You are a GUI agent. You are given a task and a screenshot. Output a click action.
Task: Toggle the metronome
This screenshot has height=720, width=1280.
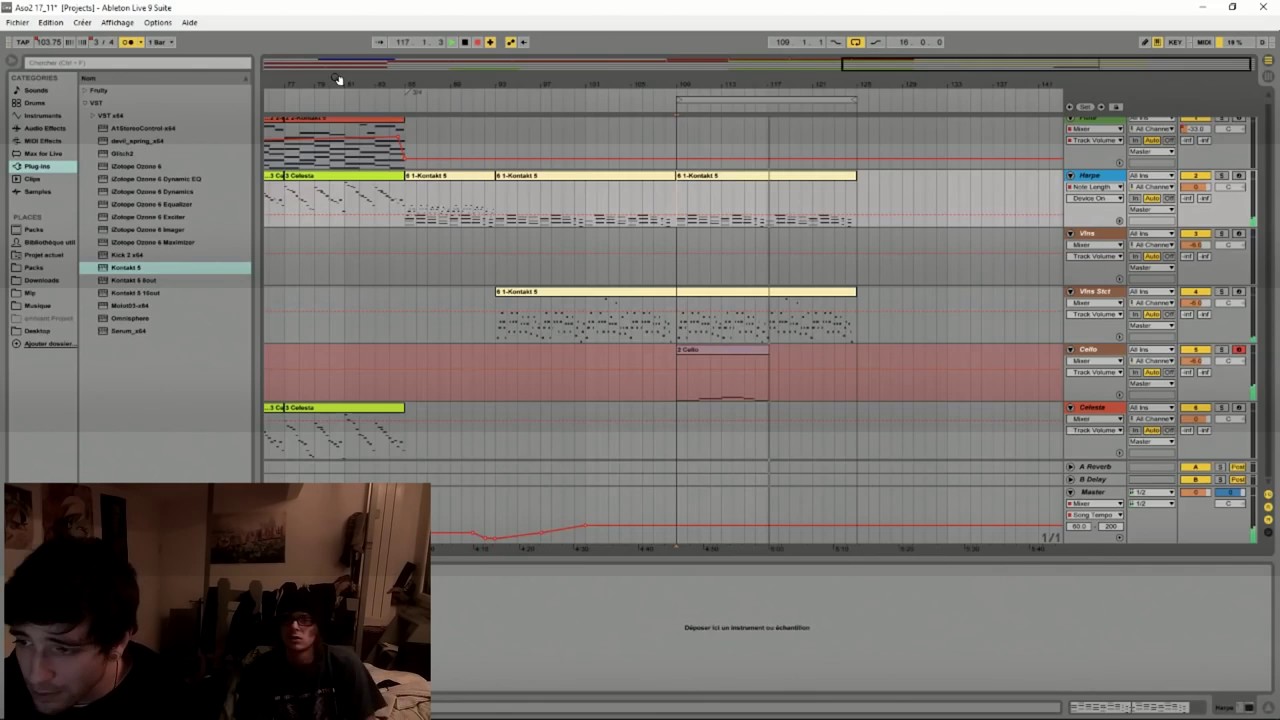(x=128, y=42)
